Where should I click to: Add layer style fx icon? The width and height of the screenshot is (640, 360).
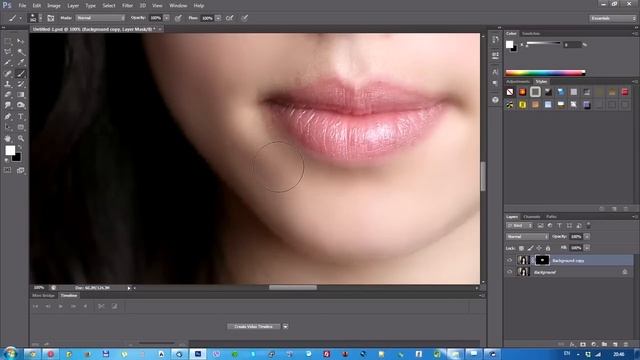pos(572,344)
